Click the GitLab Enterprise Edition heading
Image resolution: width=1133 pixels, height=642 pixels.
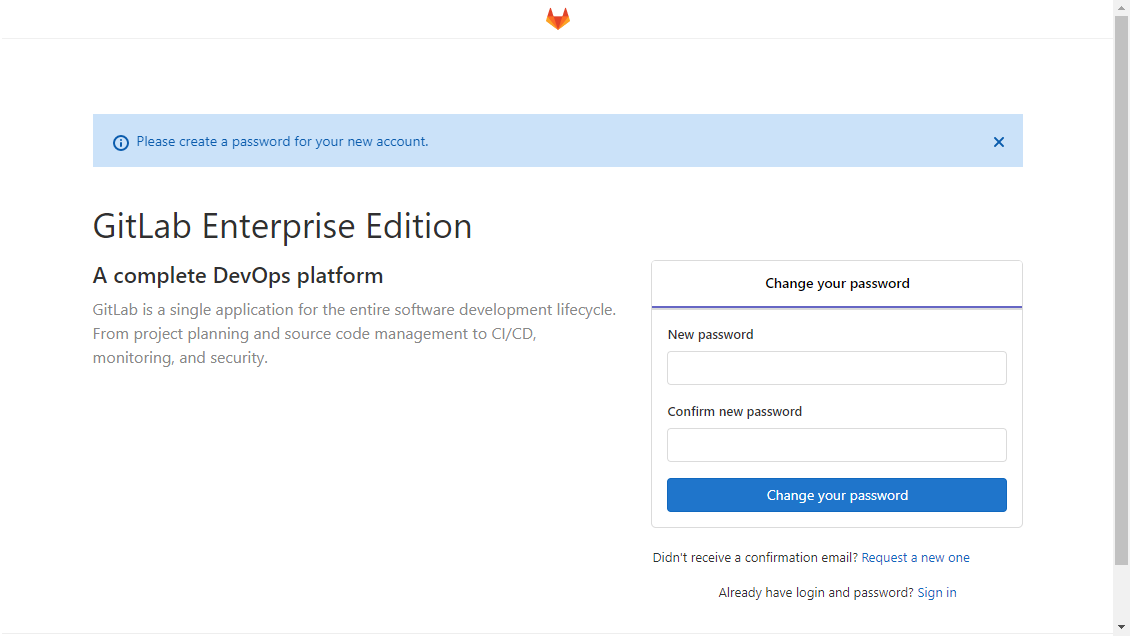283,226
